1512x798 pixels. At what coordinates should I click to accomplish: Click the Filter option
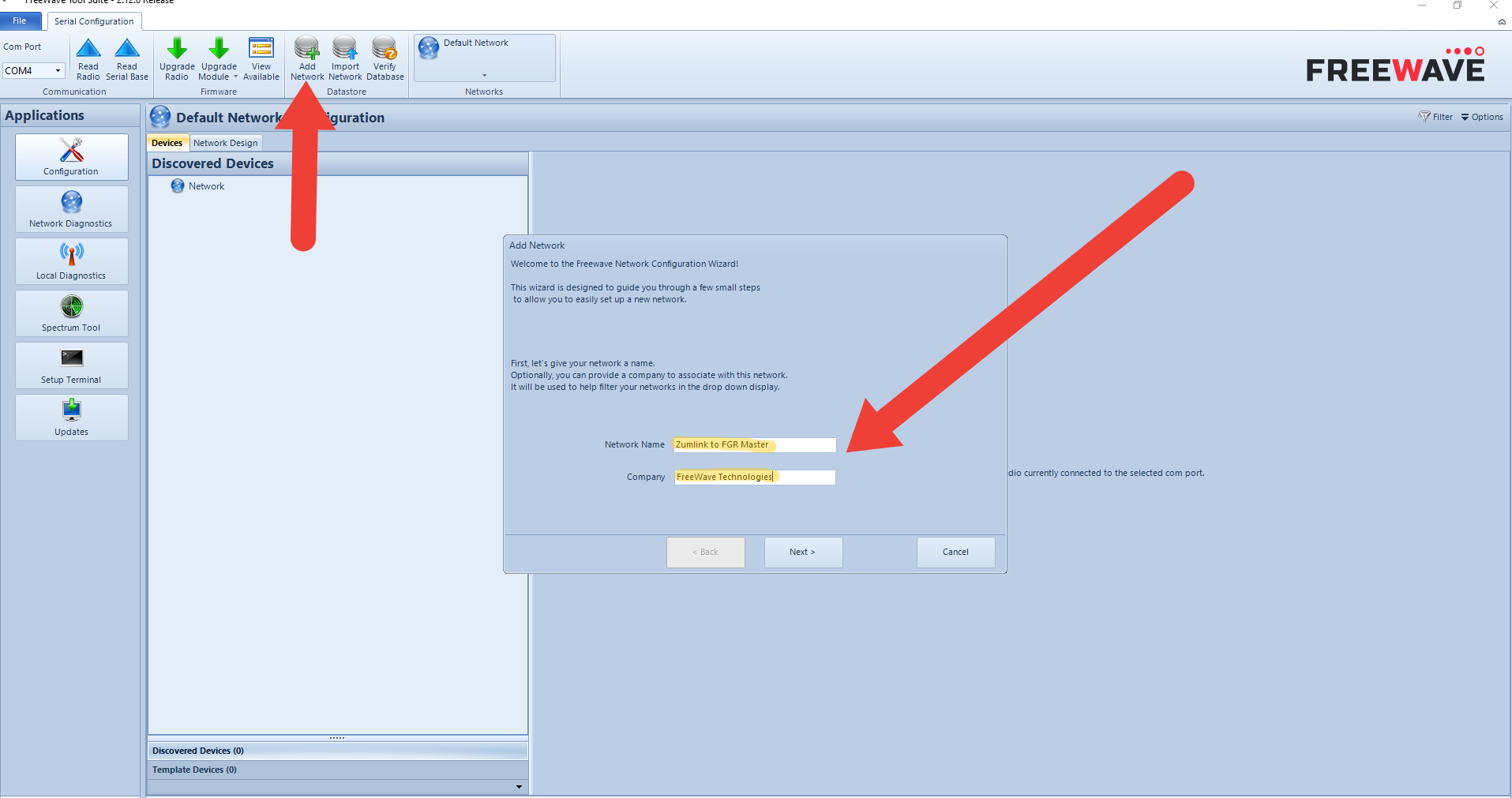pyautogui.click(x=1435, y=117)
